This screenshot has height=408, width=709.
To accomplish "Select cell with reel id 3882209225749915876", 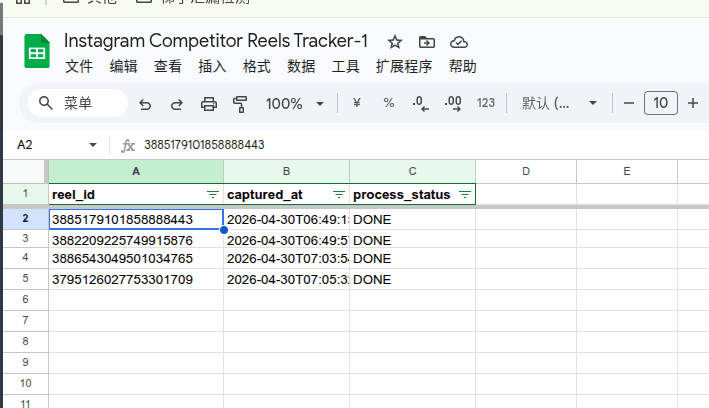I will 136,240.
